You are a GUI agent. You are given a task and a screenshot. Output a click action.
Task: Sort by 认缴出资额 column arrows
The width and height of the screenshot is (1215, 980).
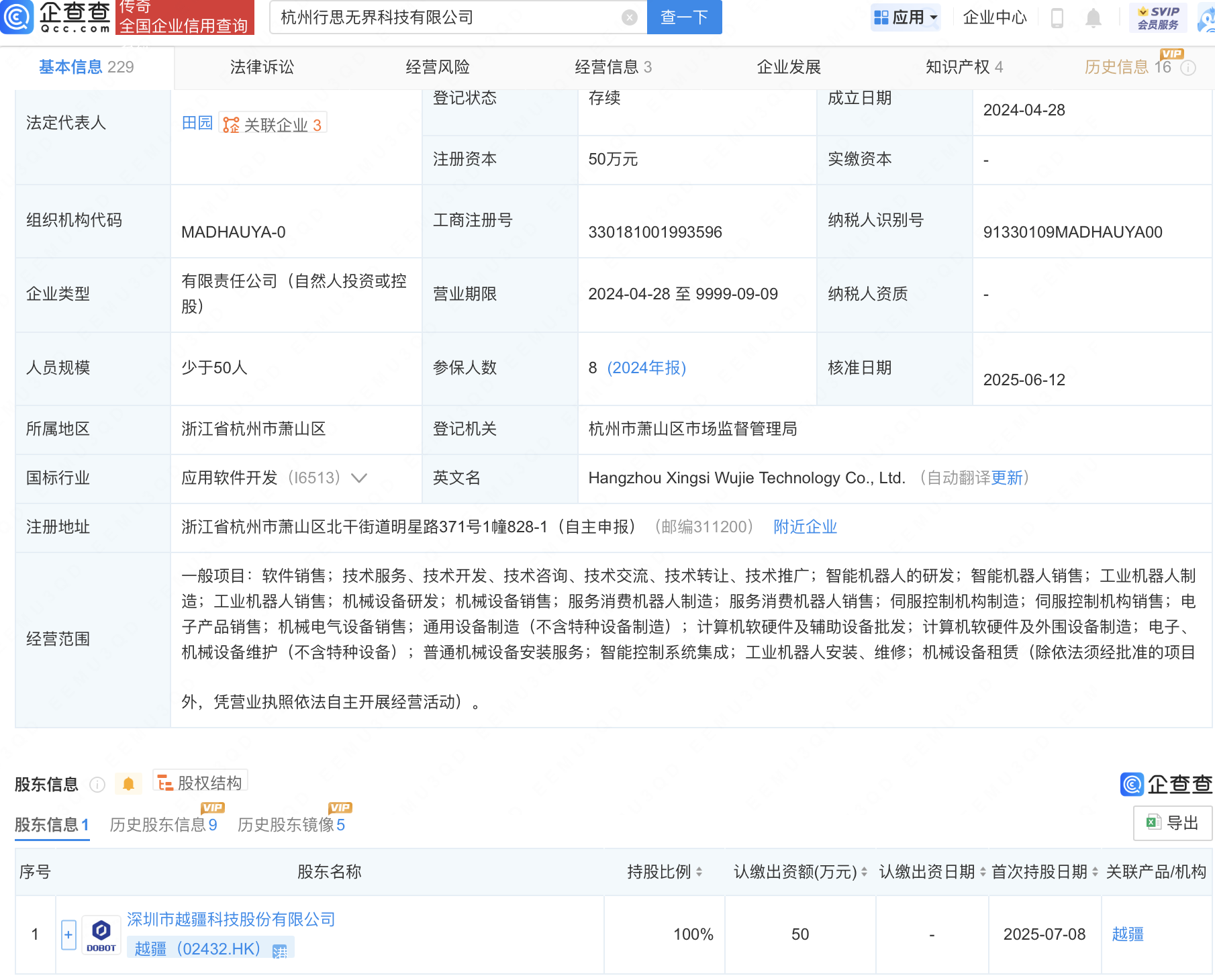click(x=864, y=872)
